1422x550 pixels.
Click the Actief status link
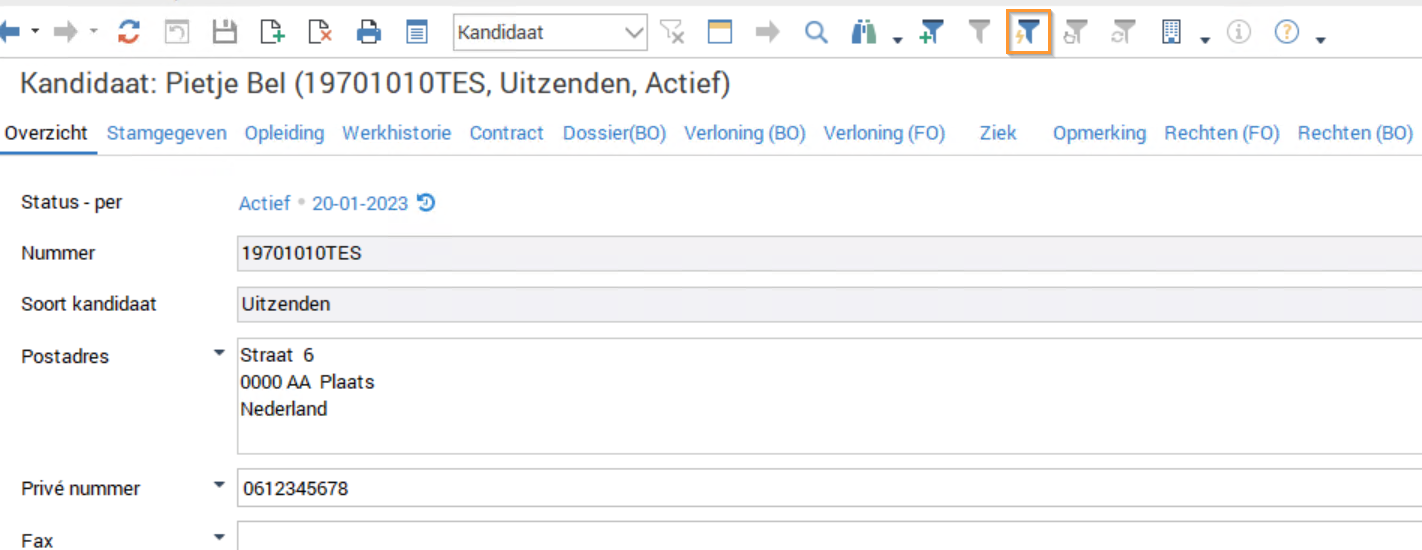point(264,203)
